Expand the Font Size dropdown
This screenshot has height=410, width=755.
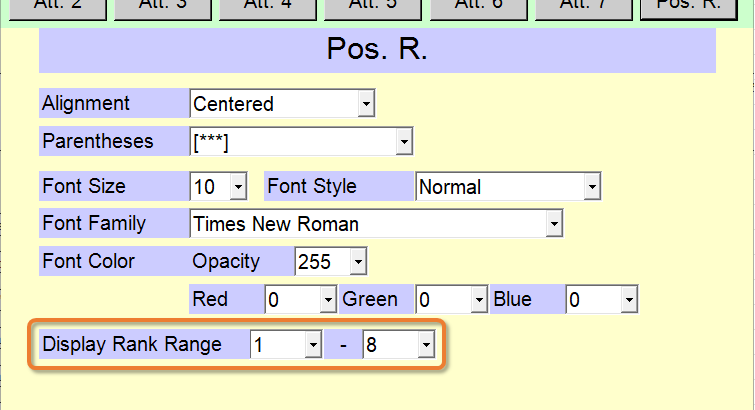219,186
